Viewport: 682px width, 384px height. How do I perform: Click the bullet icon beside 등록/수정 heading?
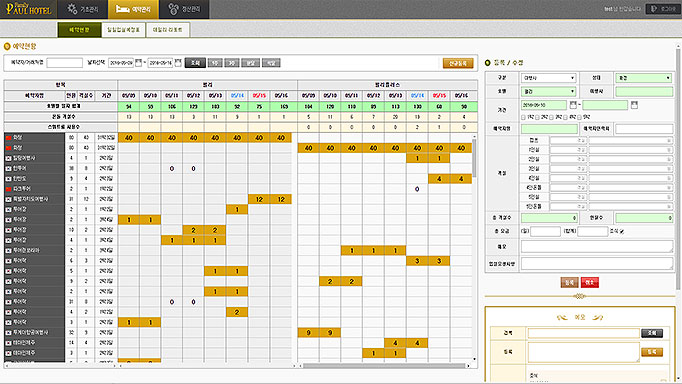(488, 63)
